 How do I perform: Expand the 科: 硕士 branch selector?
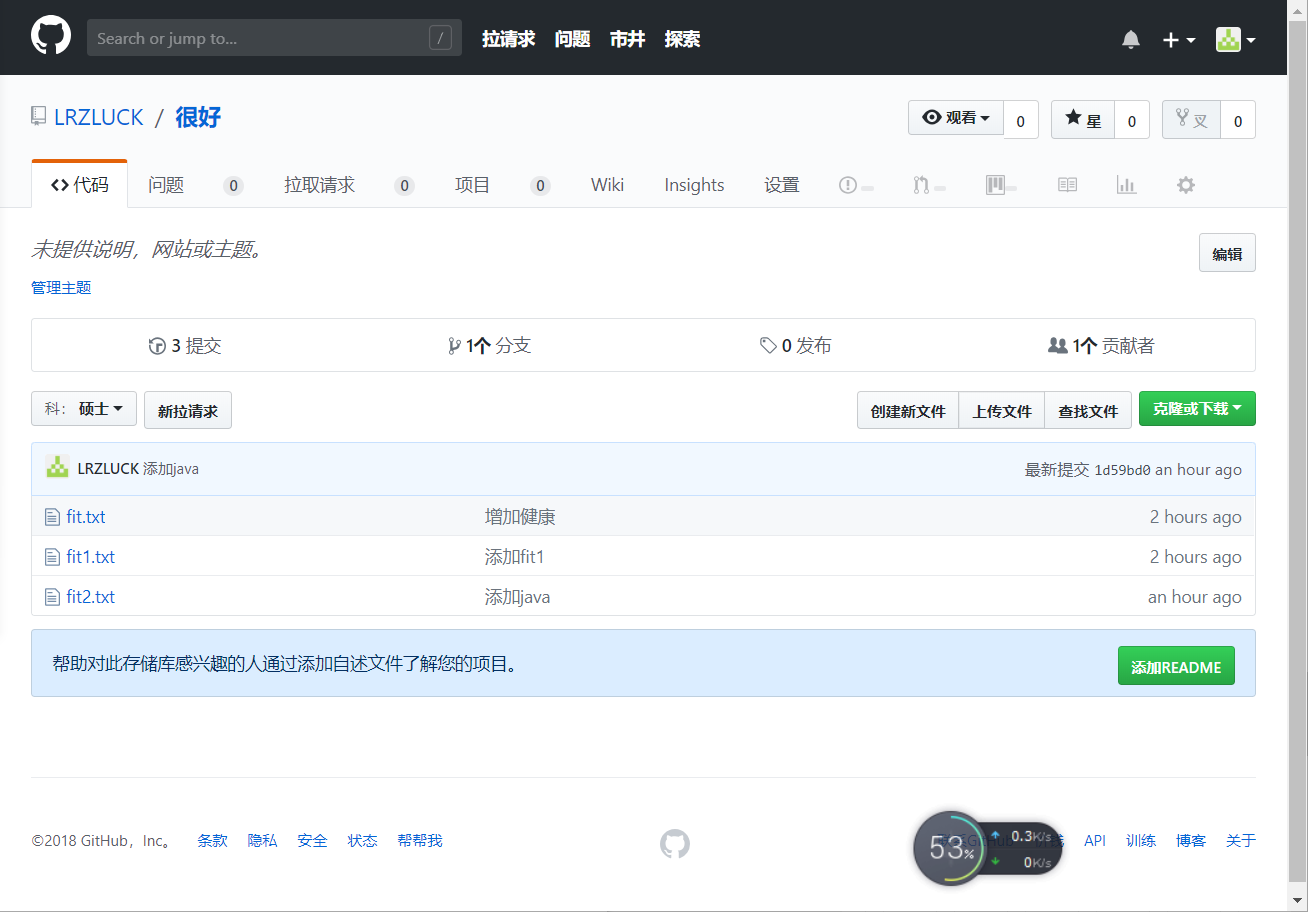(84, 409)
